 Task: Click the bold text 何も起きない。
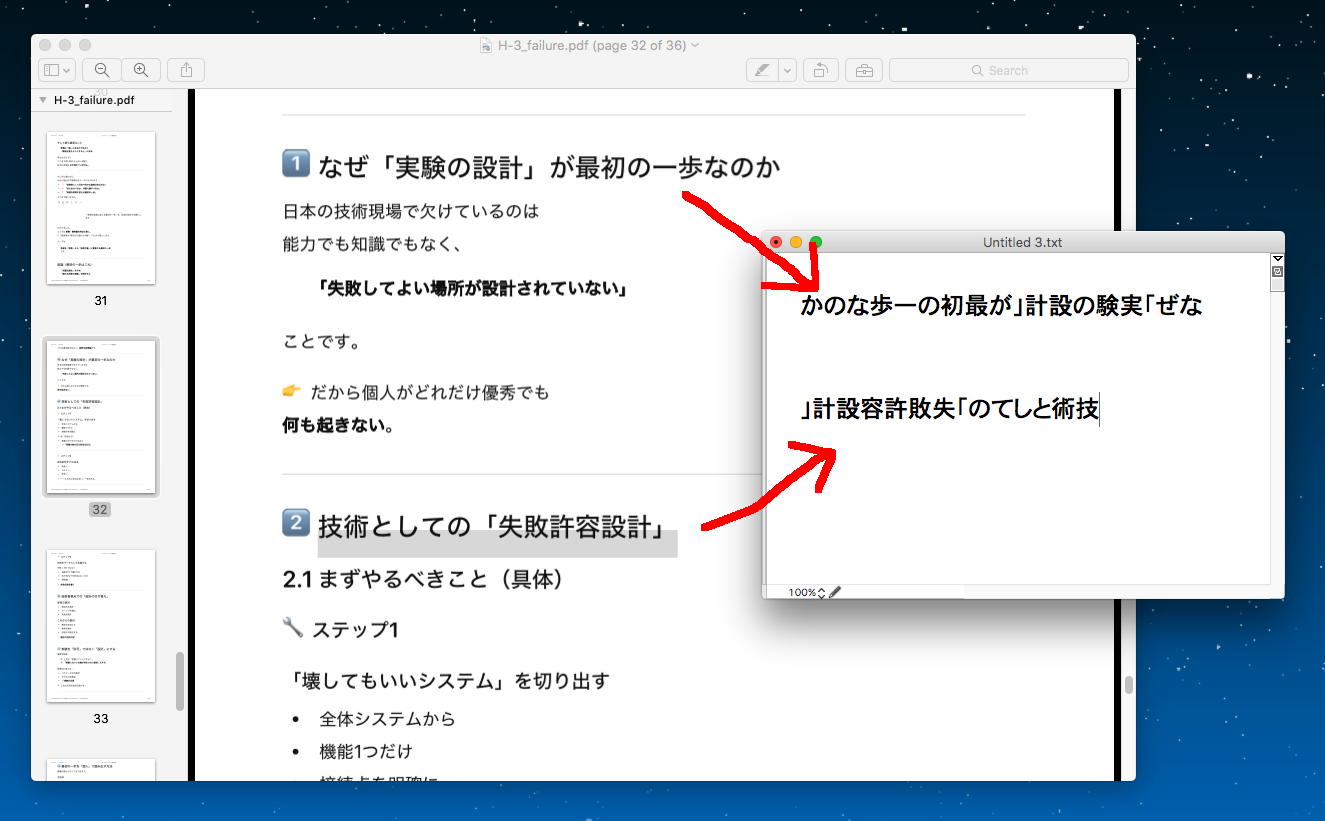(338, 425)
